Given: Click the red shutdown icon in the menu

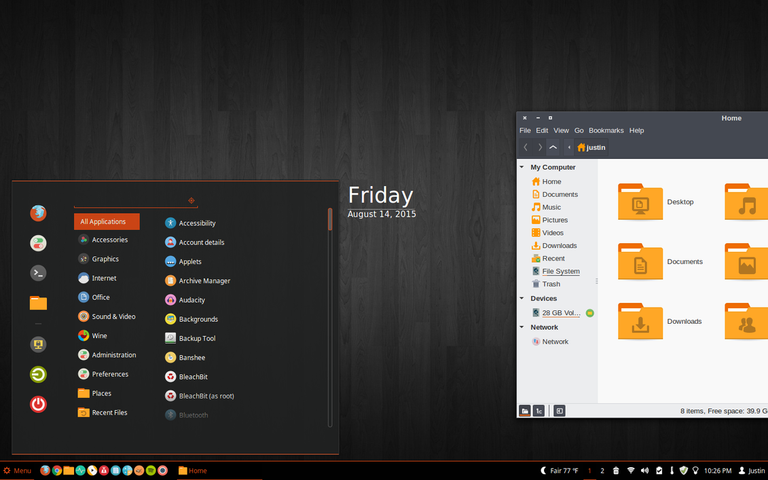Looking at the screenshot, I should pos(38,404).
